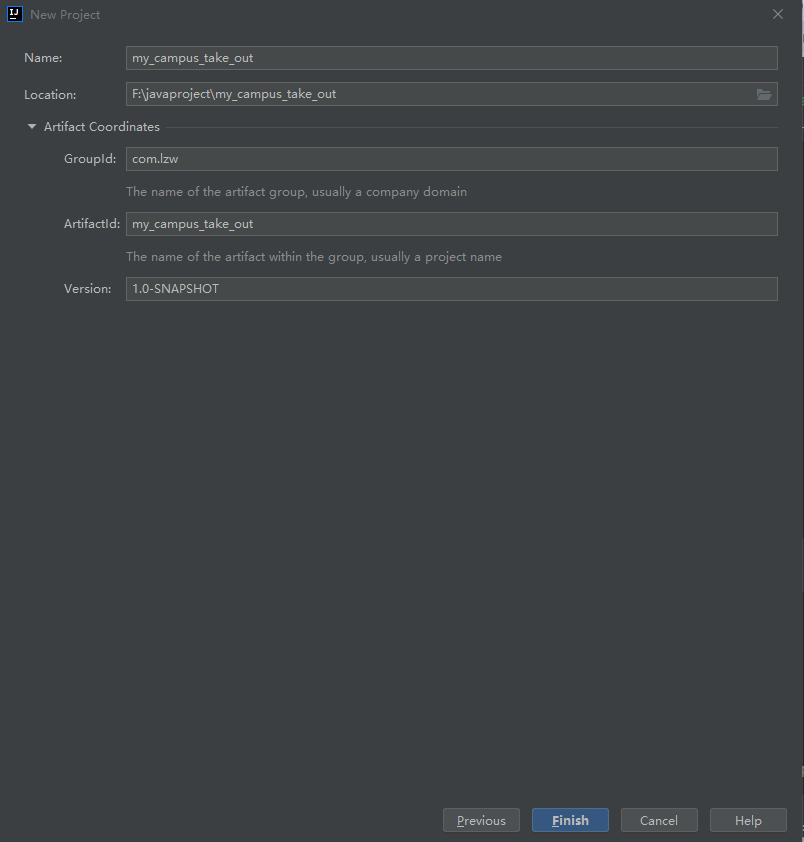Viewport: 804px width, 842px height.
Task: Click the 'ArtifactId:' label
Action: (x=92, y=224)
